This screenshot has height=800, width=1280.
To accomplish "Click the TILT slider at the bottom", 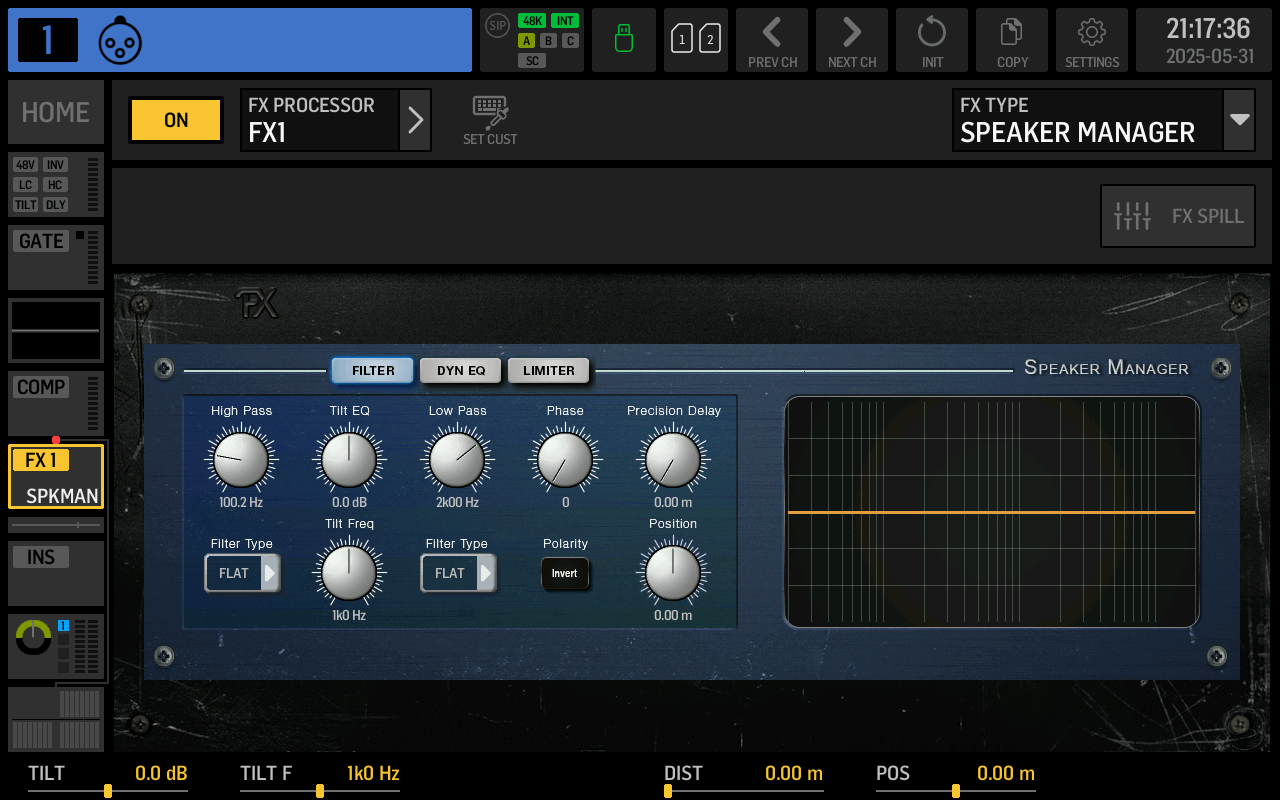I will click(x=108, y=790).
